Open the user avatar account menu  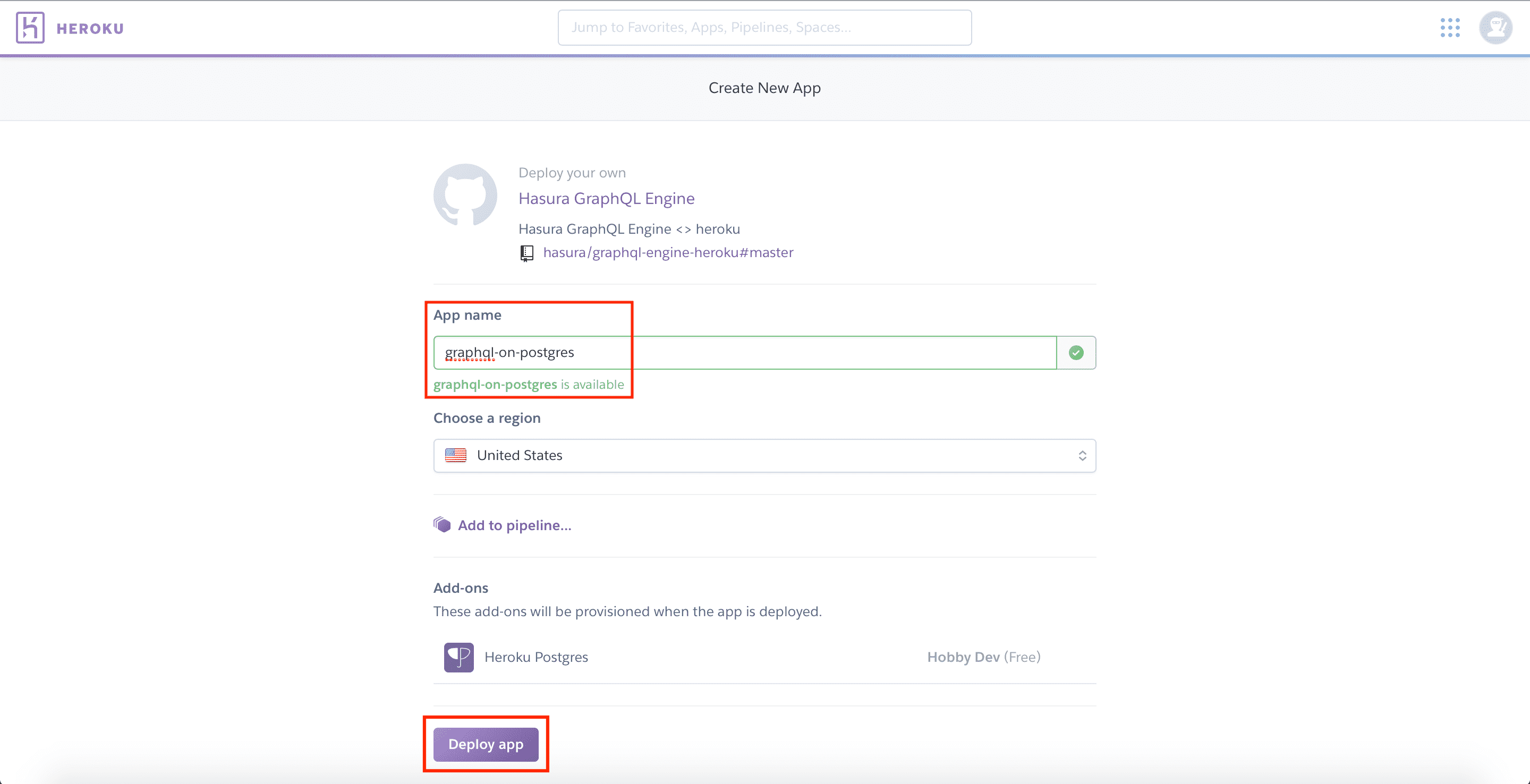[x=1495, y=28]
